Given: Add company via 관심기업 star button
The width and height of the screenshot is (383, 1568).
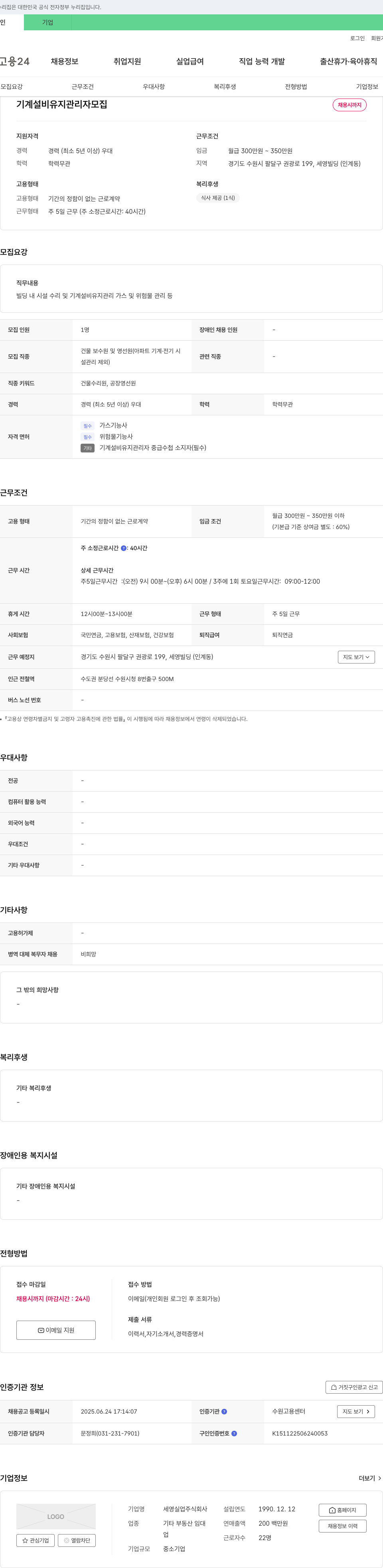Looking at the screenshot, I should click(36, 1540).
